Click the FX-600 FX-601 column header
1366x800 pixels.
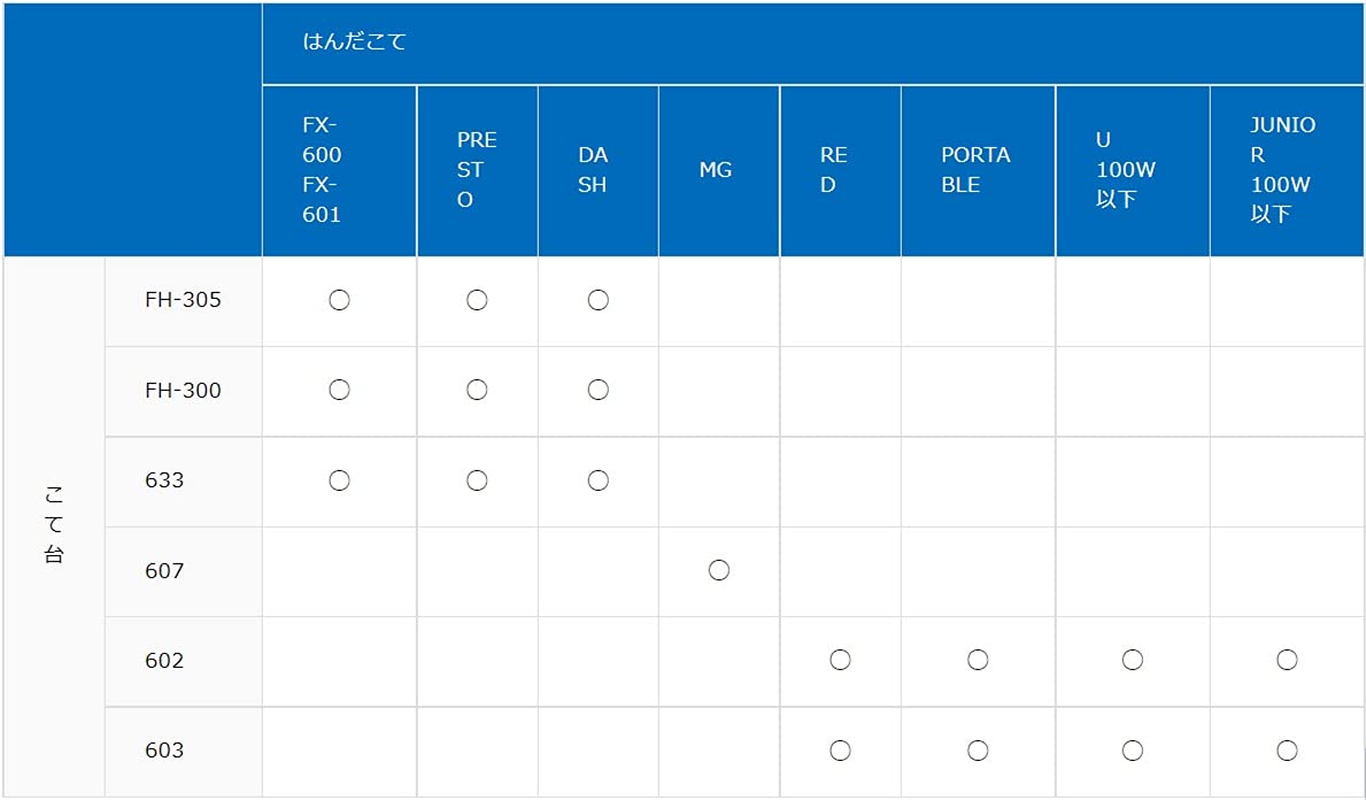[322, 170]
